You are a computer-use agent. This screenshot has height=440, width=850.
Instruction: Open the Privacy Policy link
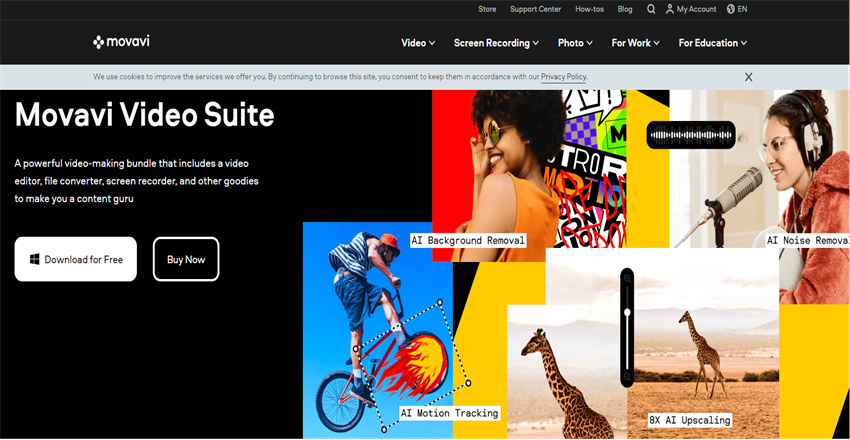pyautogui.click(x=563, y=77)
